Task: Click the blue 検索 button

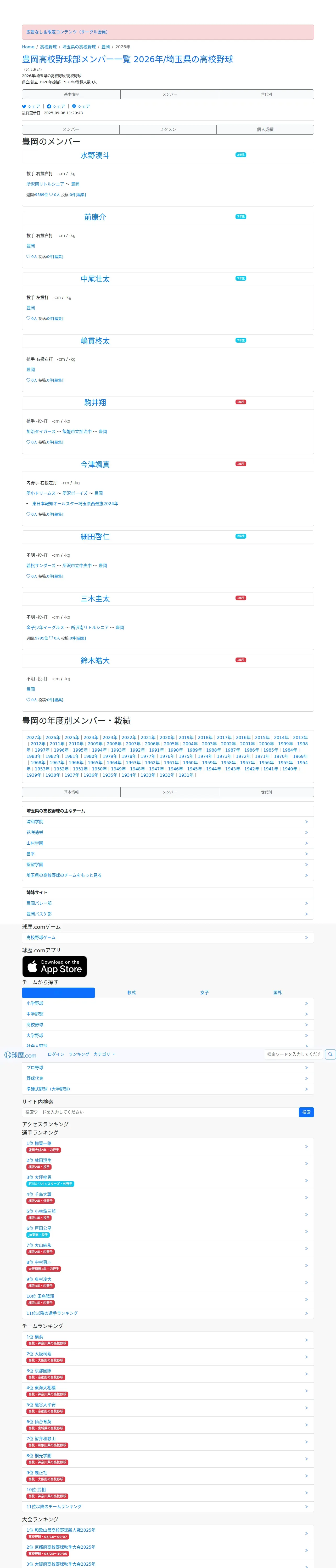Action: [x=306, y=1112]
